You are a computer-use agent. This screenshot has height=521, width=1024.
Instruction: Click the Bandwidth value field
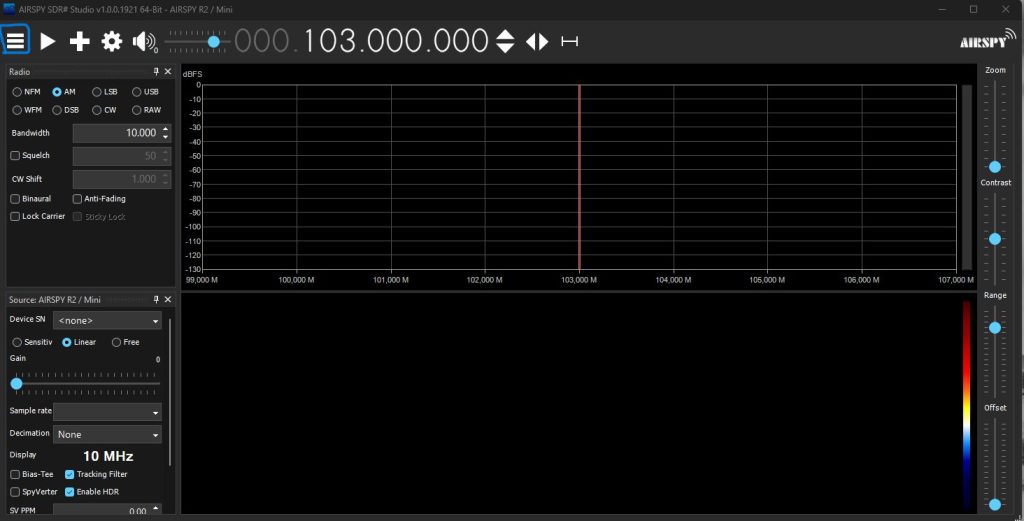point(115,133)
